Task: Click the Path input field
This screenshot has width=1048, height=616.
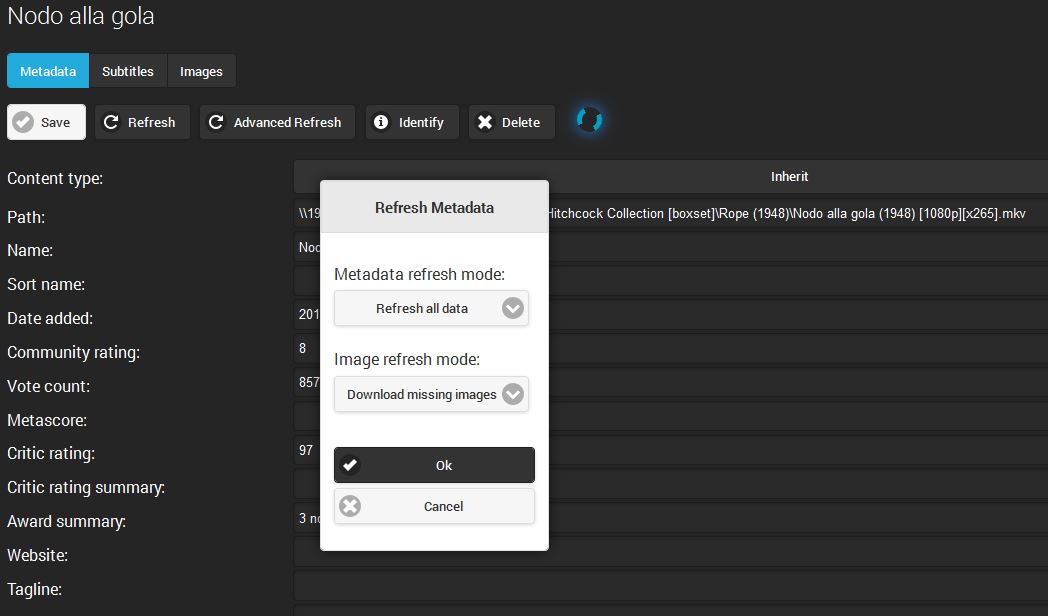Action: tap(670, 214)
